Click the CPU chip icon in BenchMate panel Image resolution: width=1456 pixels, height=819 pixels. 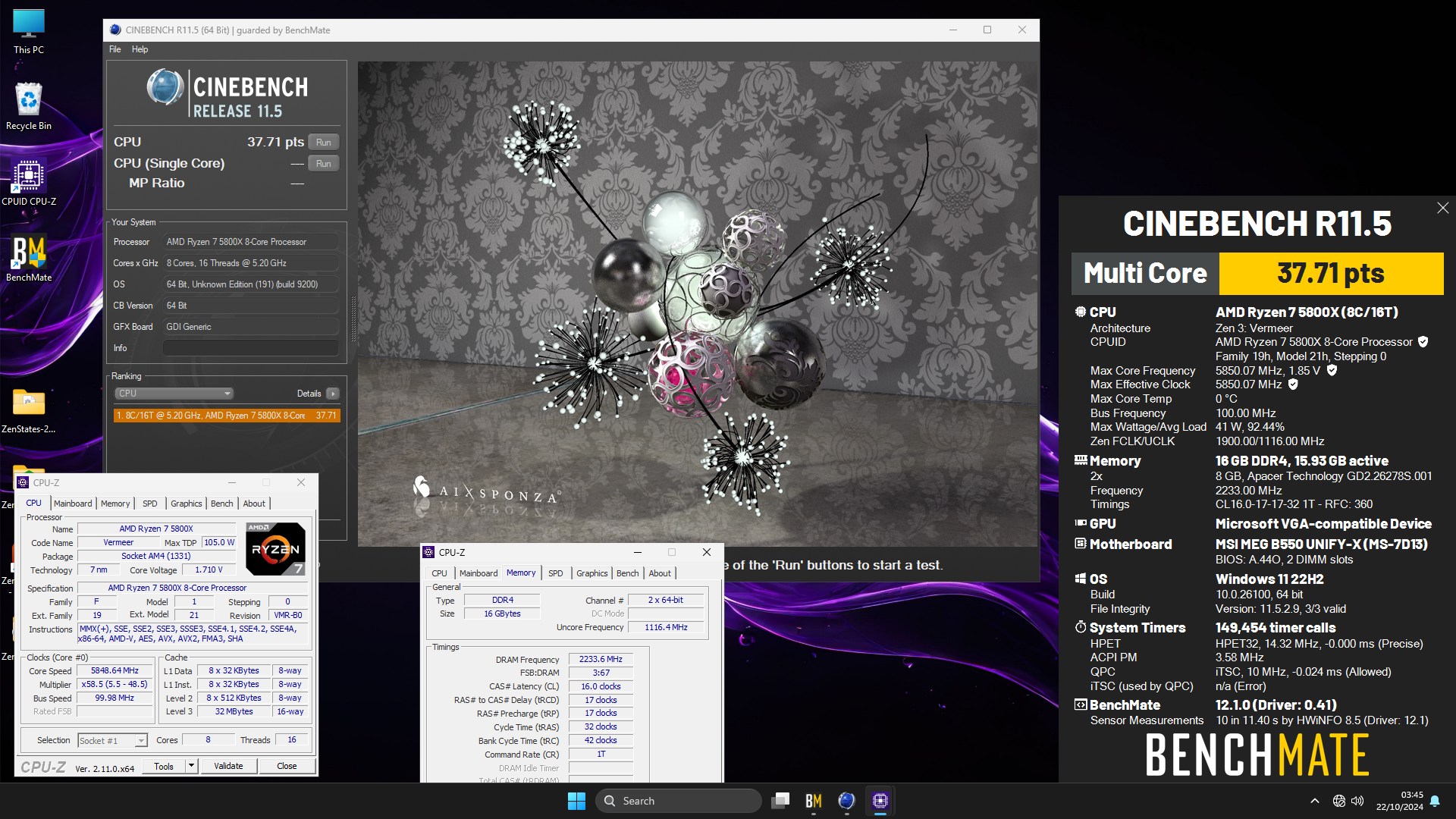(1081, 312)
